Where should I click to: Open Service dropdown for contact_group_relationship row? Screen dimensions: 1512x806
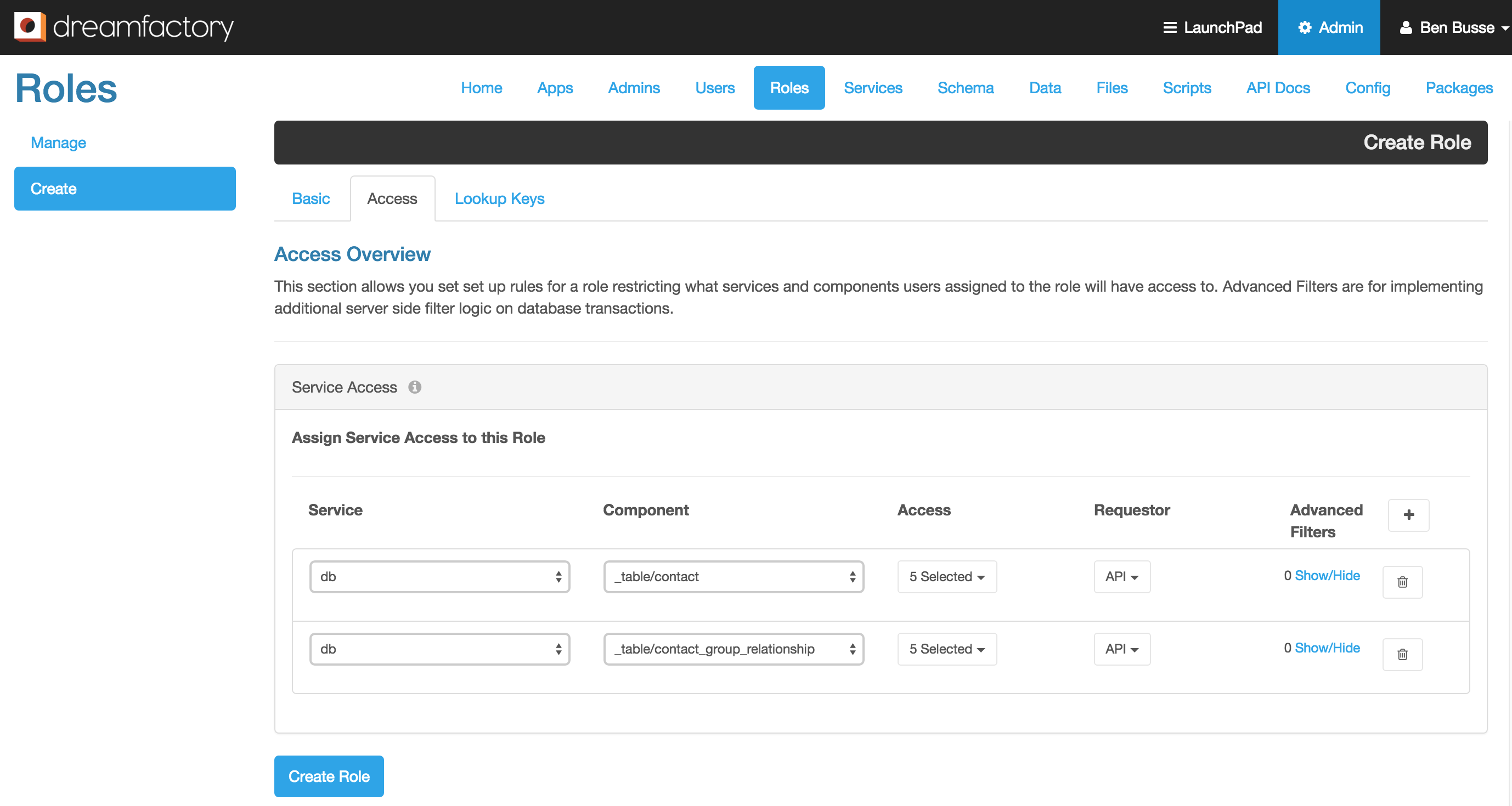tap(439, 649)
